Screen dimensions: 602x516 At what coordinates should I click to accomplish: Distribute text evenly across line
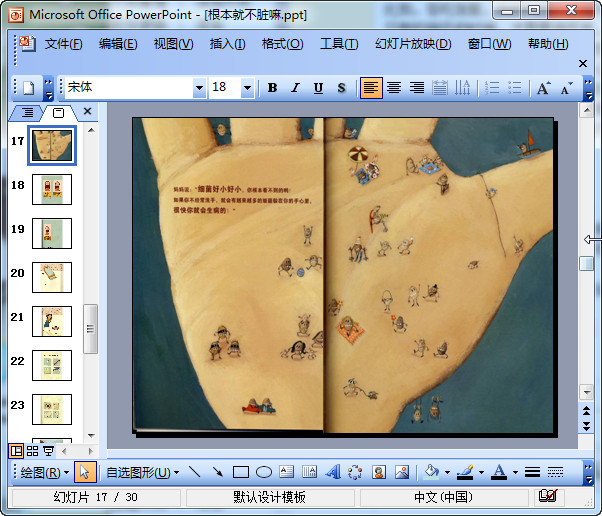440,88
